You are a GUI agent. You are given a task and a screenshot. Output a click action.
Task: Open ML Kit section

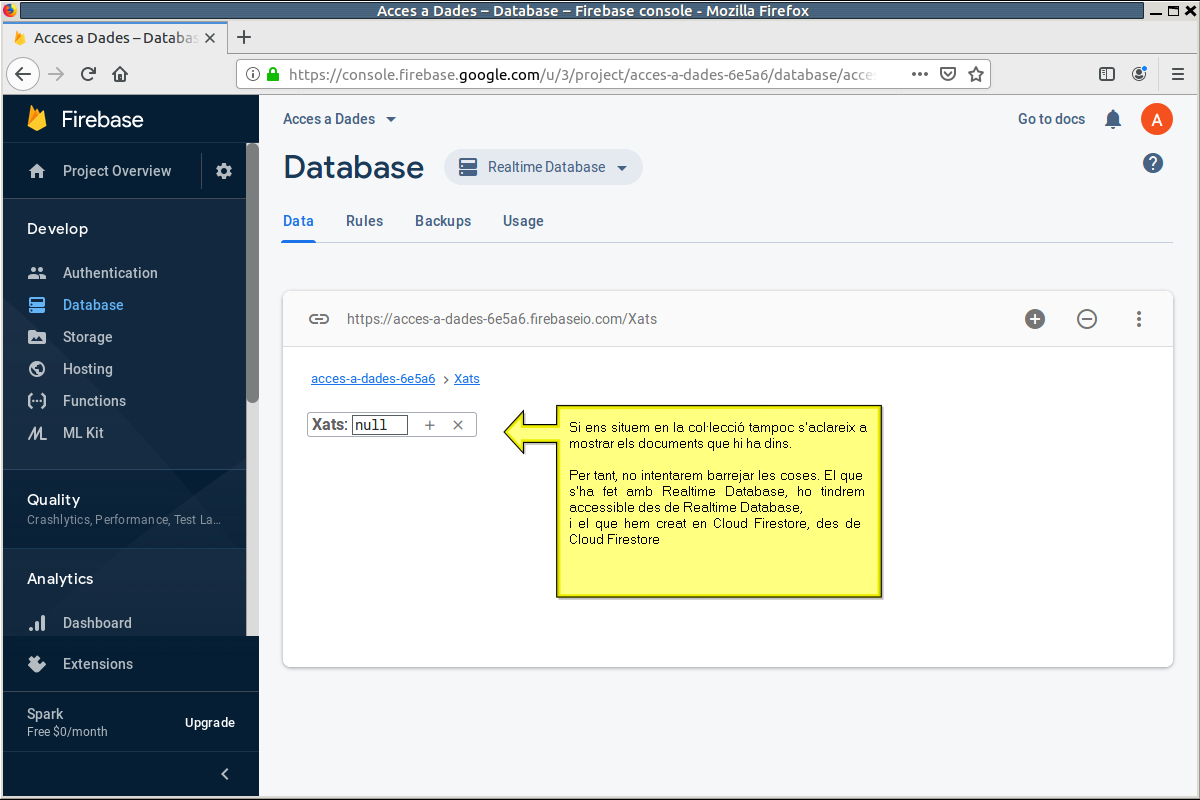83,433
